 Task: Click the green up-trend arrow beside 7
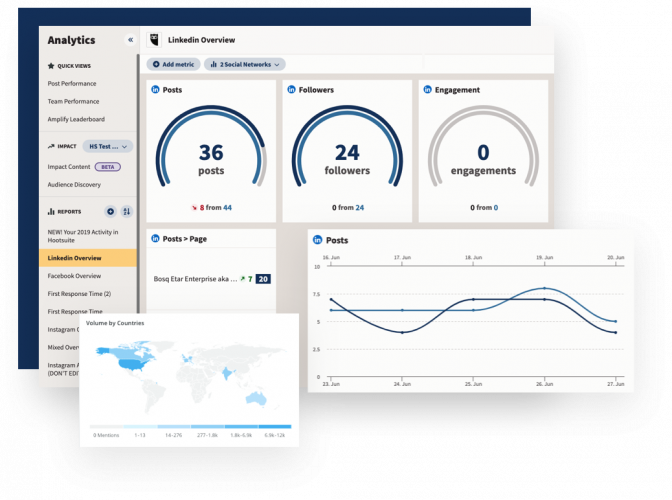243,279
